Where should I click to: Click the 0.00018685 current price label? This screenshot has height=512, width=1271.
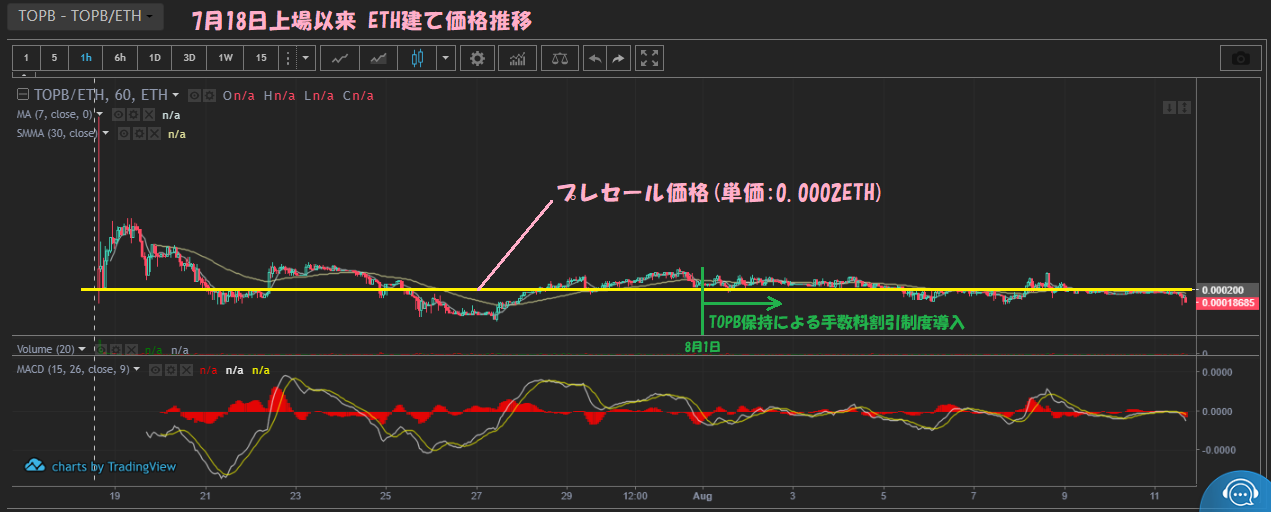1227,302
